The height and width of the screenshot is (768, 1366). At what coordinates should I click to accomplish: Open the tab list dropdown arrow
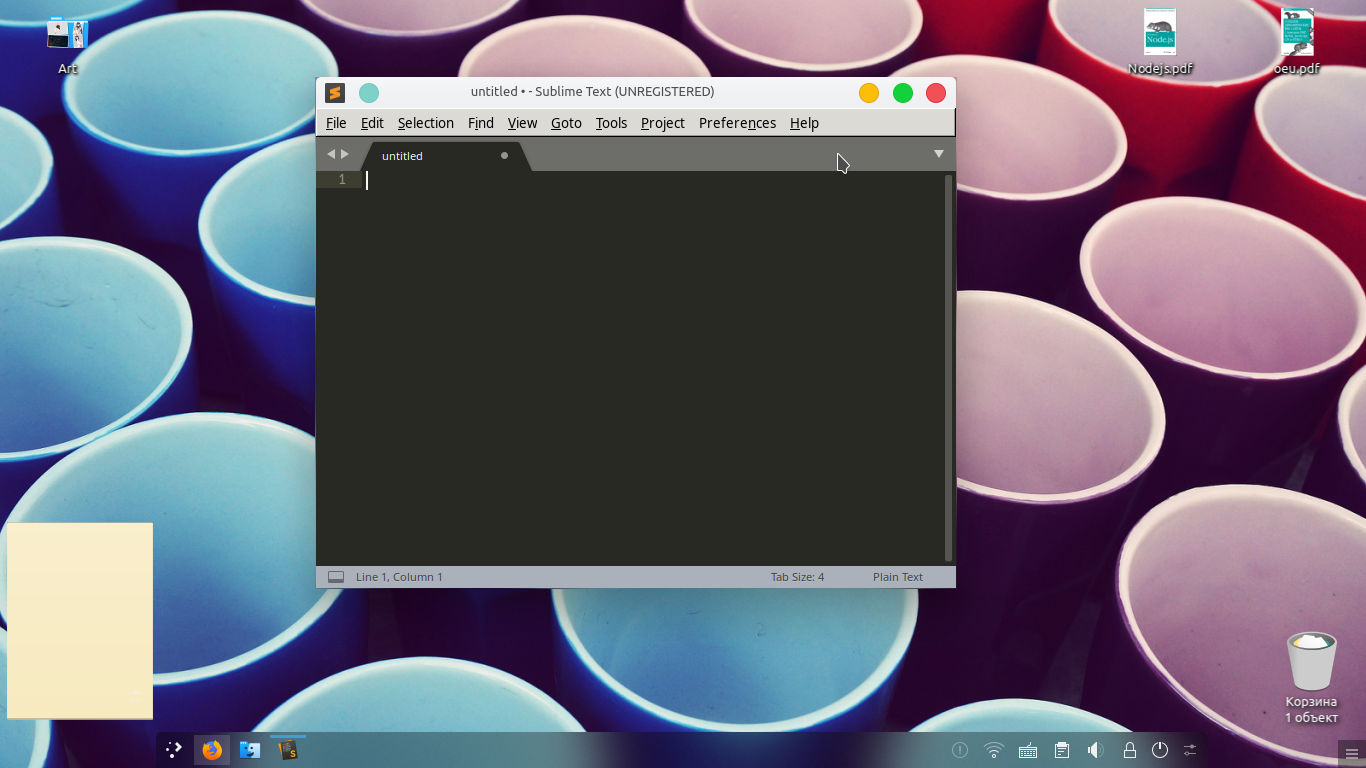(x=939, y=154)
